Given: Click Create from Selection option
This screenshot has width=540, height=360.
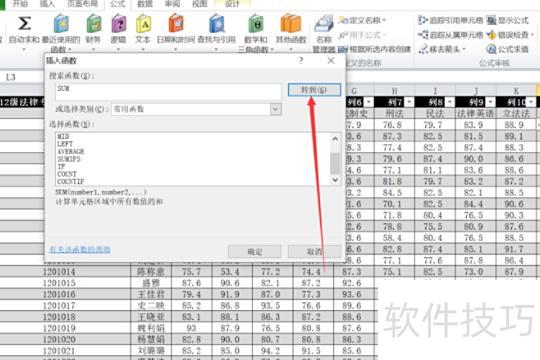Looking at the screenshot, I should pos(375,49).
